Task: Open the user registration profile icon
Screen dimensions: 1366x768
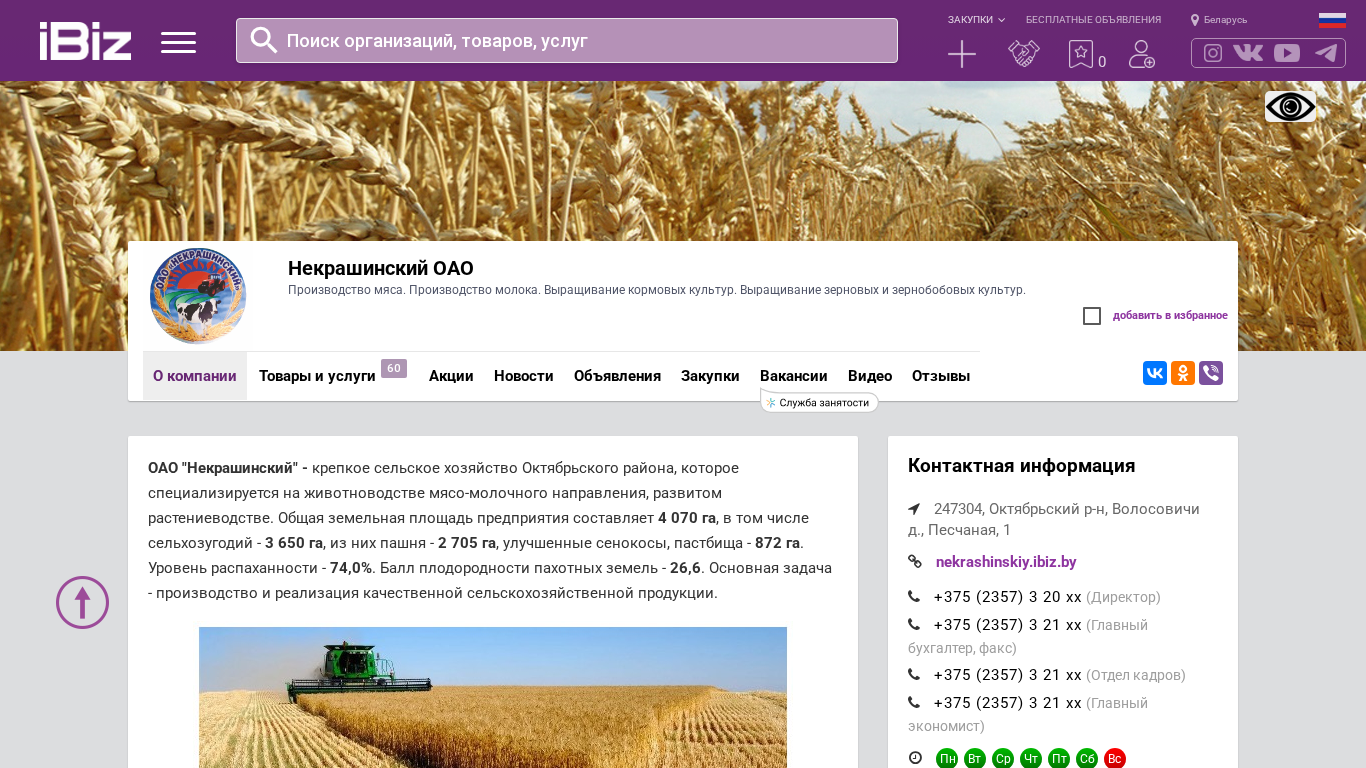Action: click(1142, 54)
